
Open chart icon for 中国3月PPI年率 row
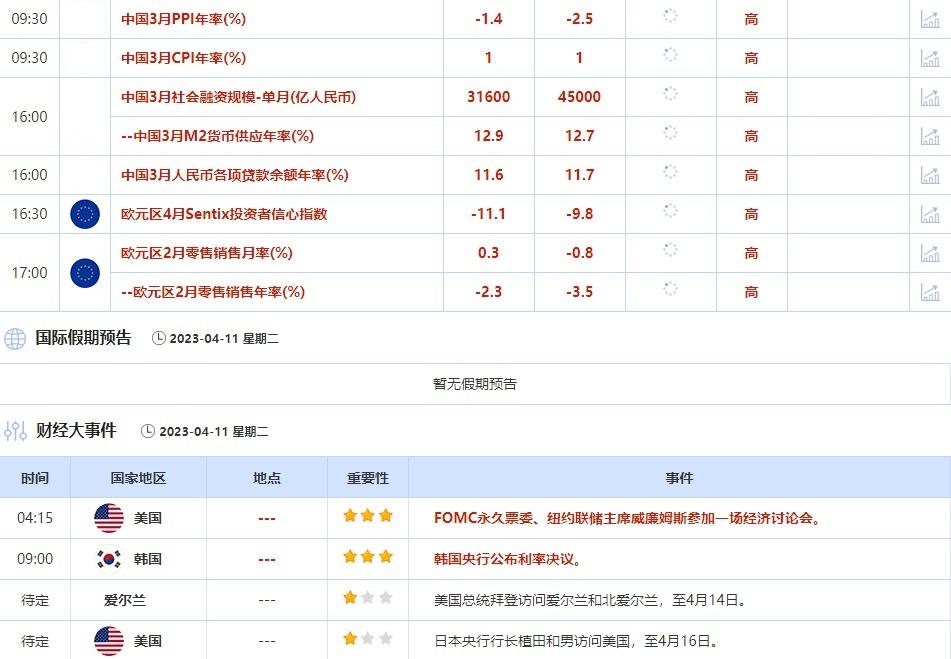pyautogui.click(x=930, y=19)
